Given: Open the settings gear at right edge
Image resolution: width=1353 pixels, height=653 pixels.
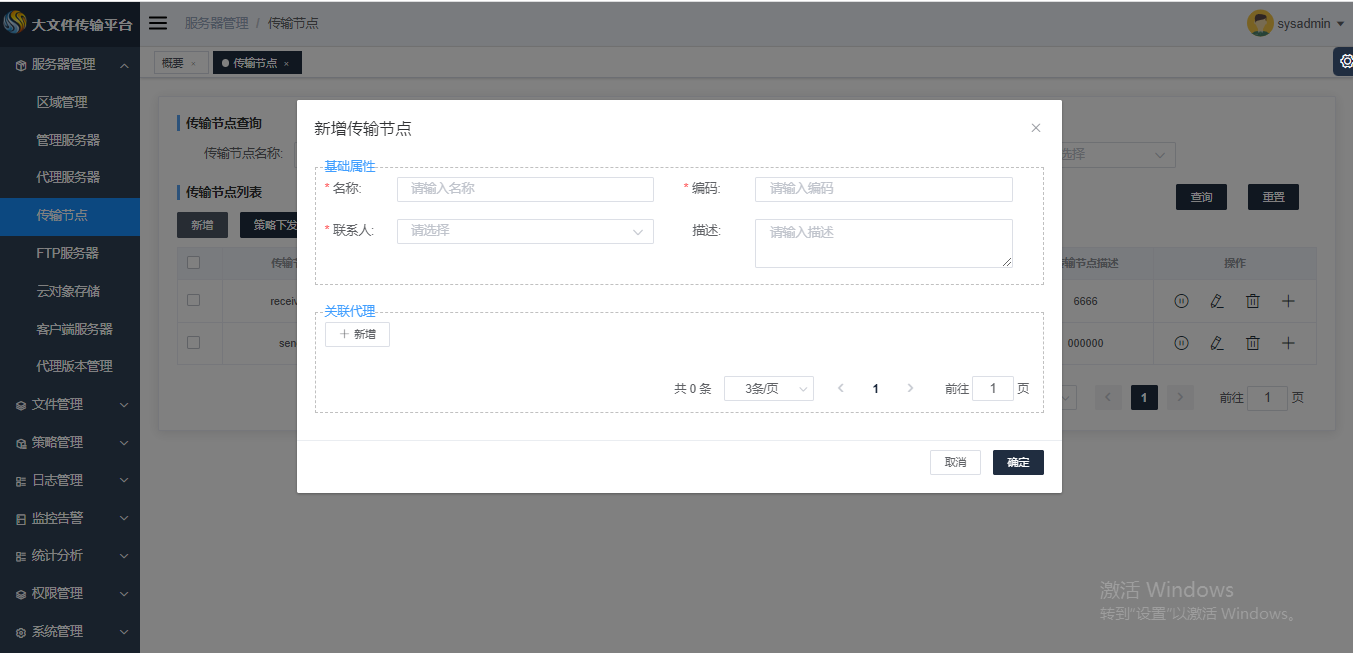Looking at the screenshot, I should pyautogui.click(x=1345, y=61).
